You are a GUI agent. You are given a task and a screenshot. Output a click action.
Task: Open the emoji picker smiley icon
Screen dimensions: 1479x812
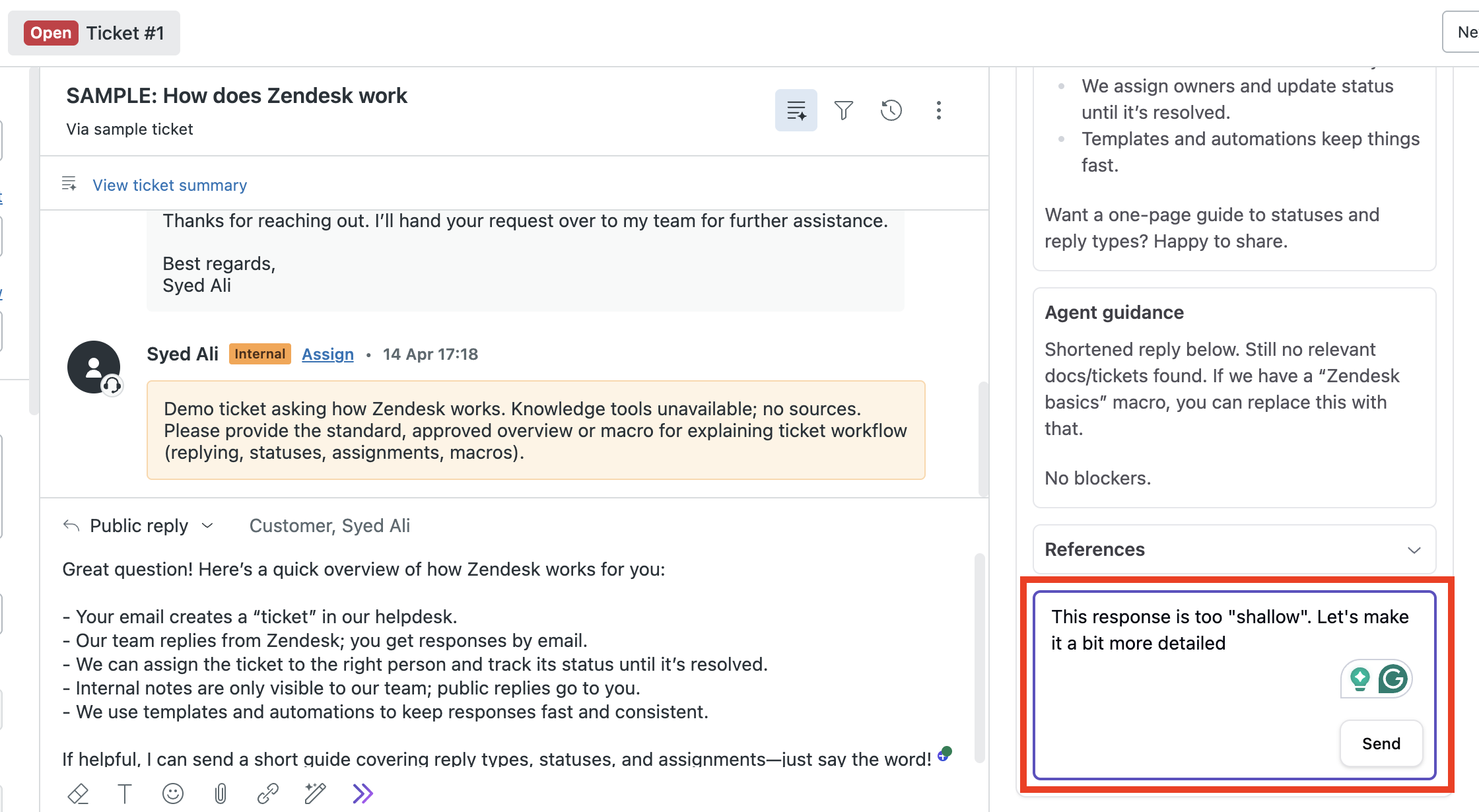[x=173, y=793]
